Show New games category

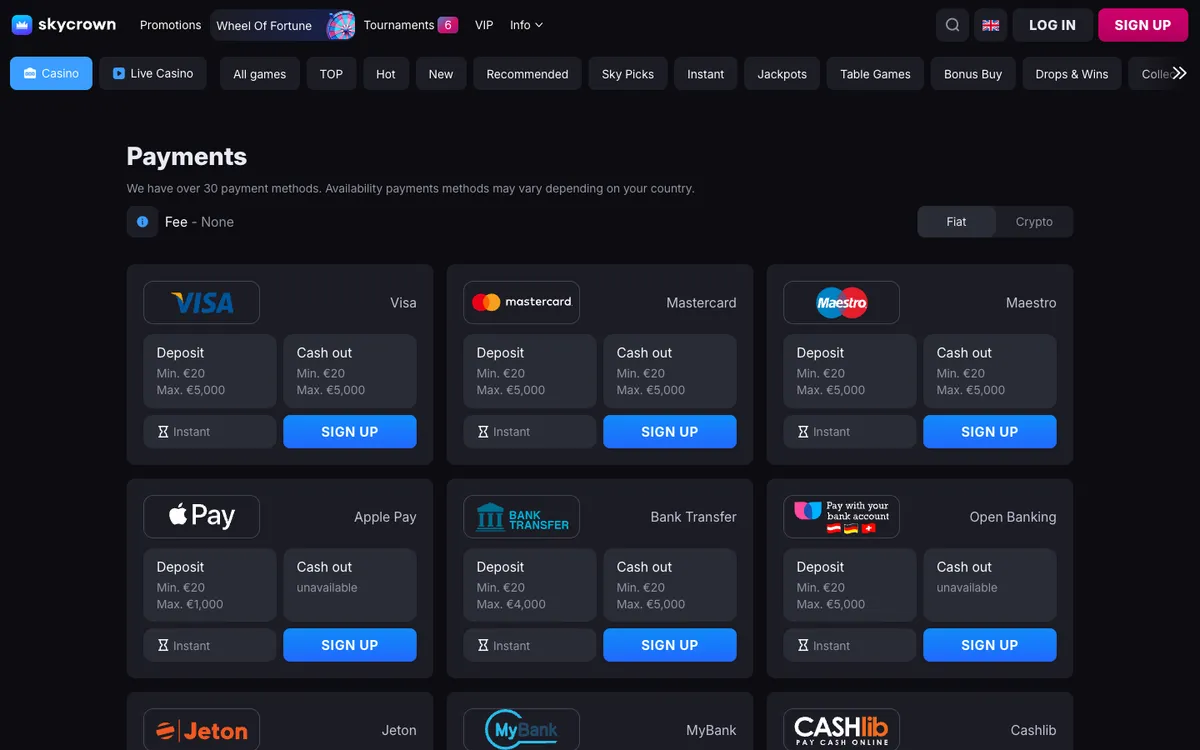pos(441,74)
